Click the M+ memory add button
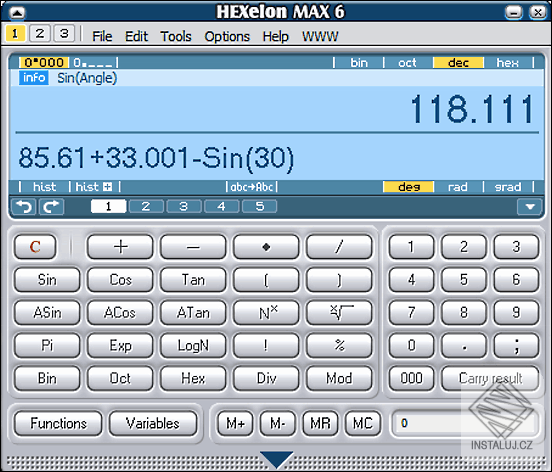 coord(235,423)
